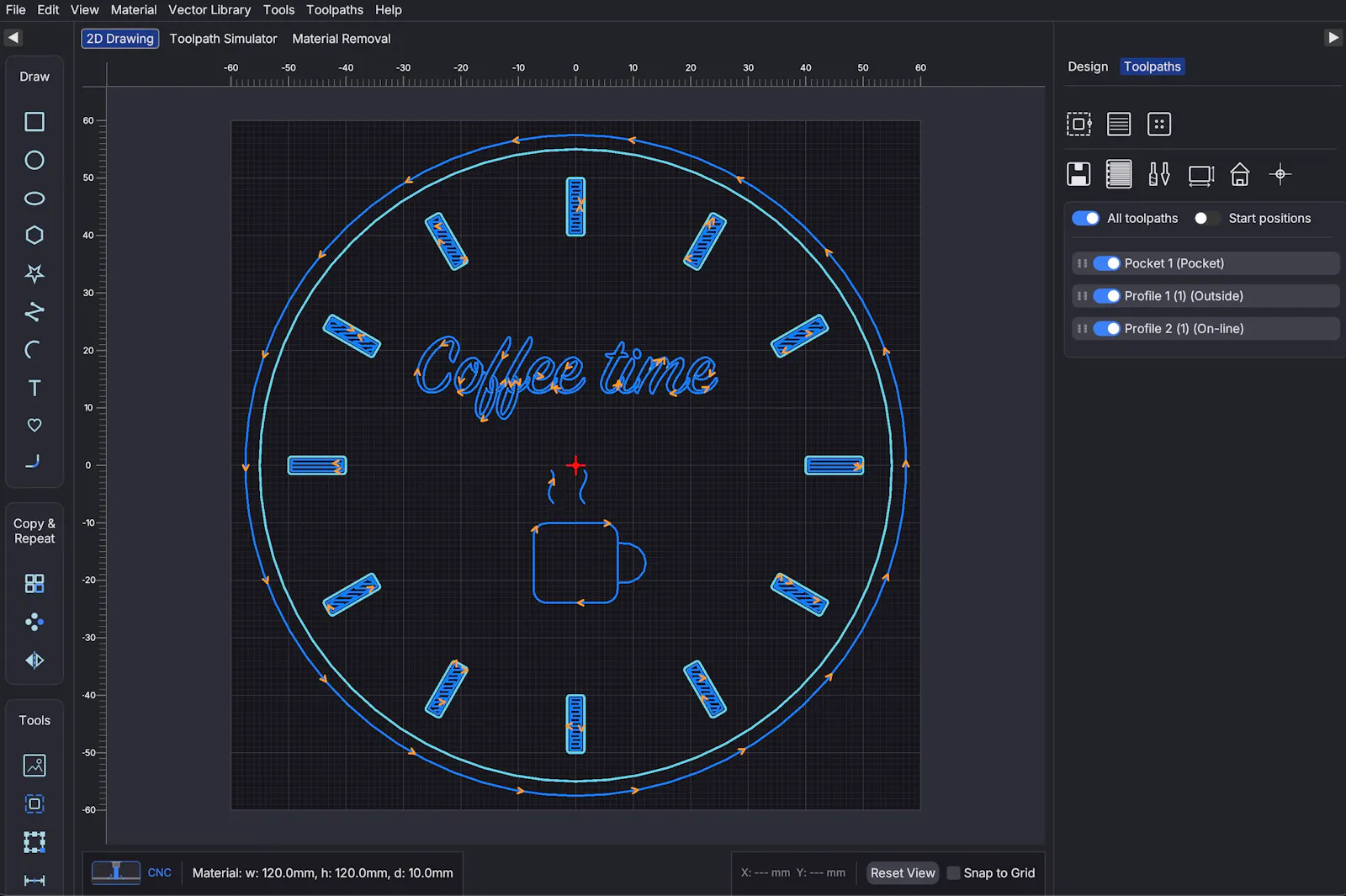Switch to the Design panel tab
Viewport: 1346px width, 896px height.
(1088, 66)
